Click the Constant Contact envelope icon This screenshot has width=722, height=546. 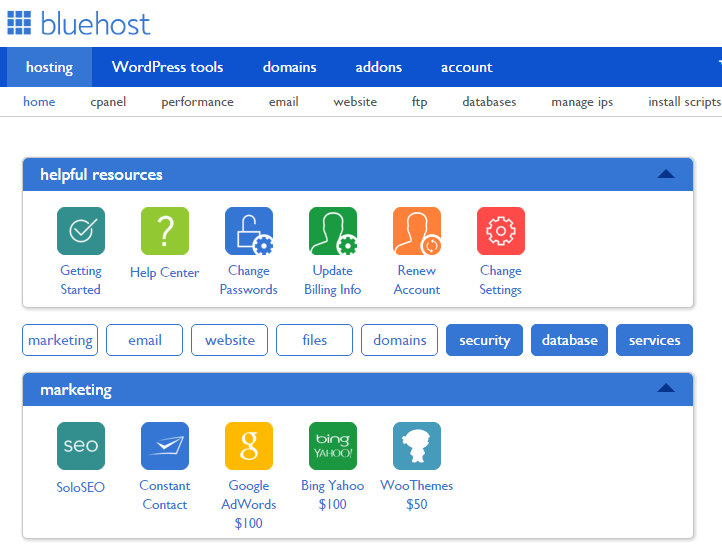[165, 446]
